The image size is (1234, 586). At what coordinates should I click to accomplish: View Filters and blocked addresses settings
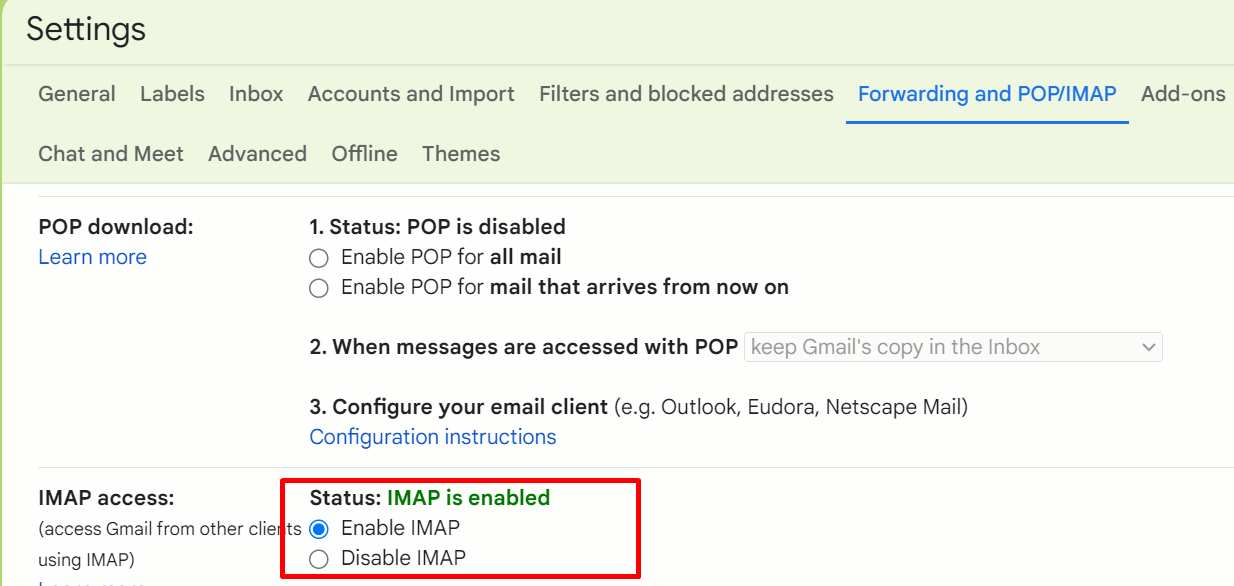685,93
